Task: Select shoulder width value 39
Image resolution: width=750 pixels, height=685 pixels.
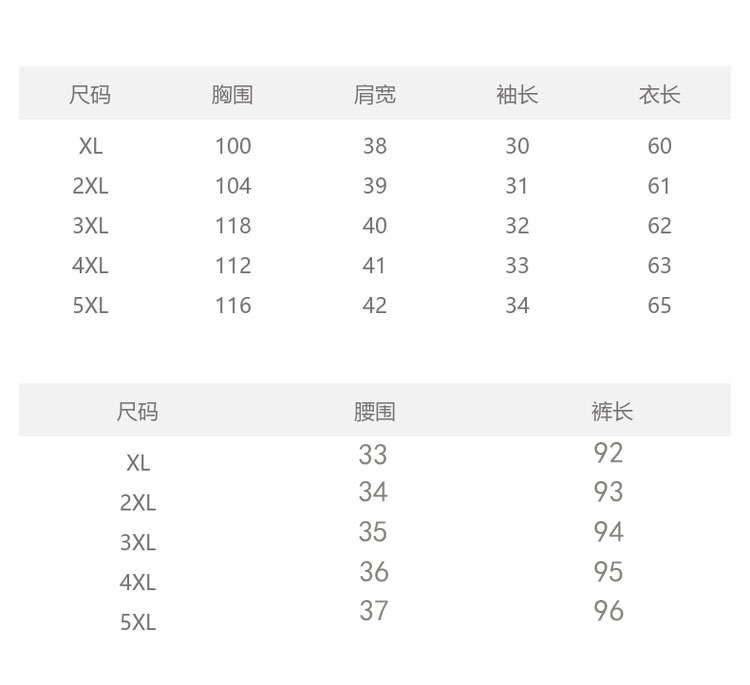Action: (x=375, y=186)
